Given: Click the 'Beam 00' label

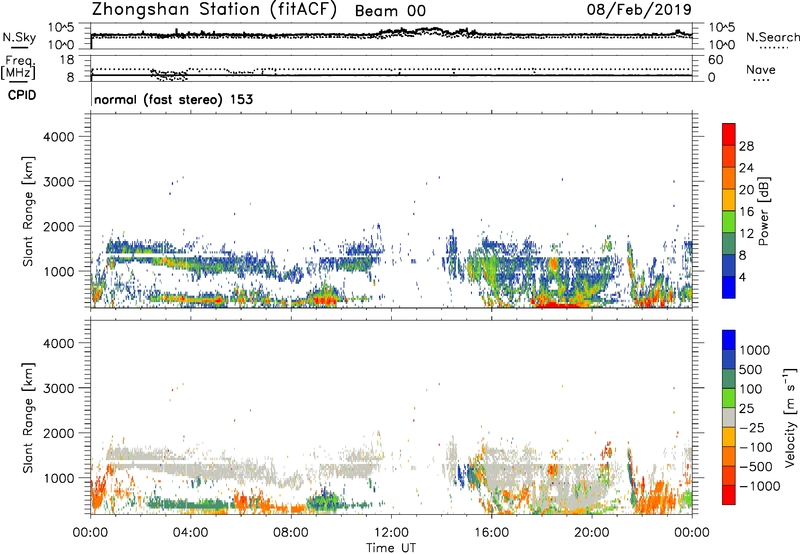Looking at the screenshot, I should [390, 11].
